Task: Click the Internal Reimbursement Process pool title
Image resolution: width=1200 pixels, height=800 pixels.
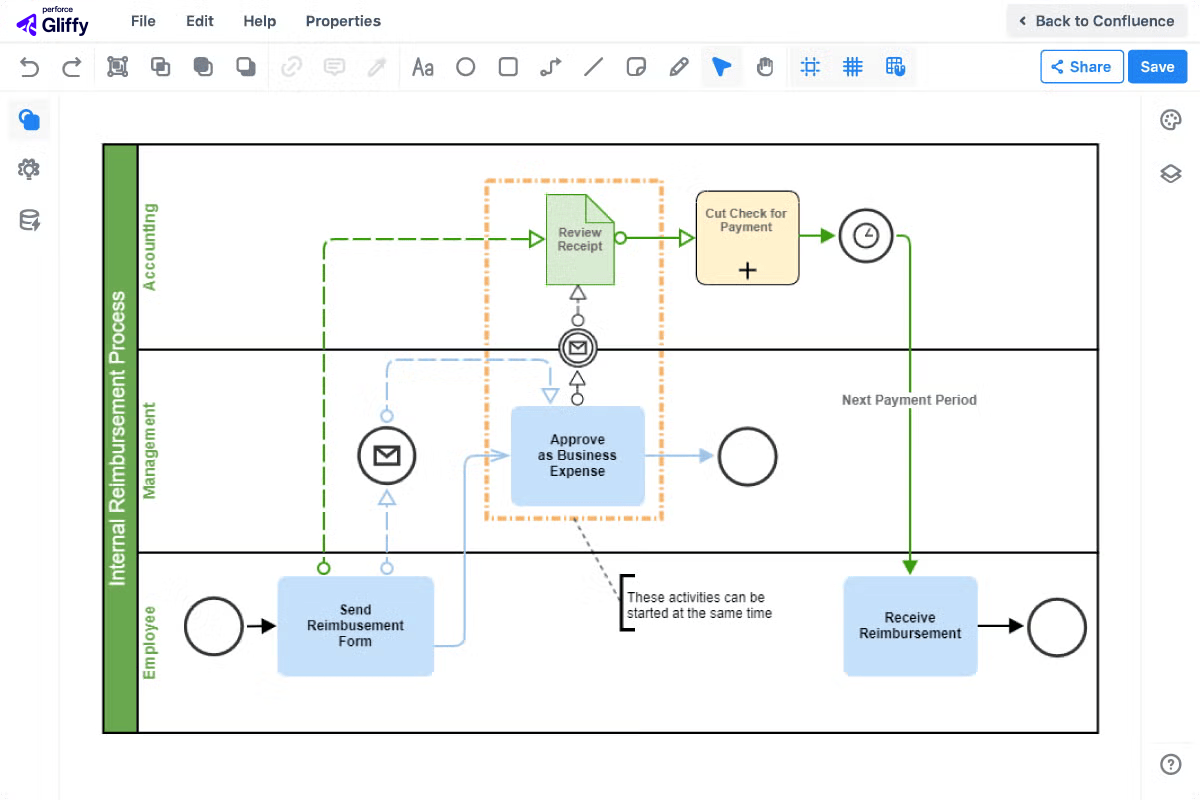Action: [x=119, y=438]
